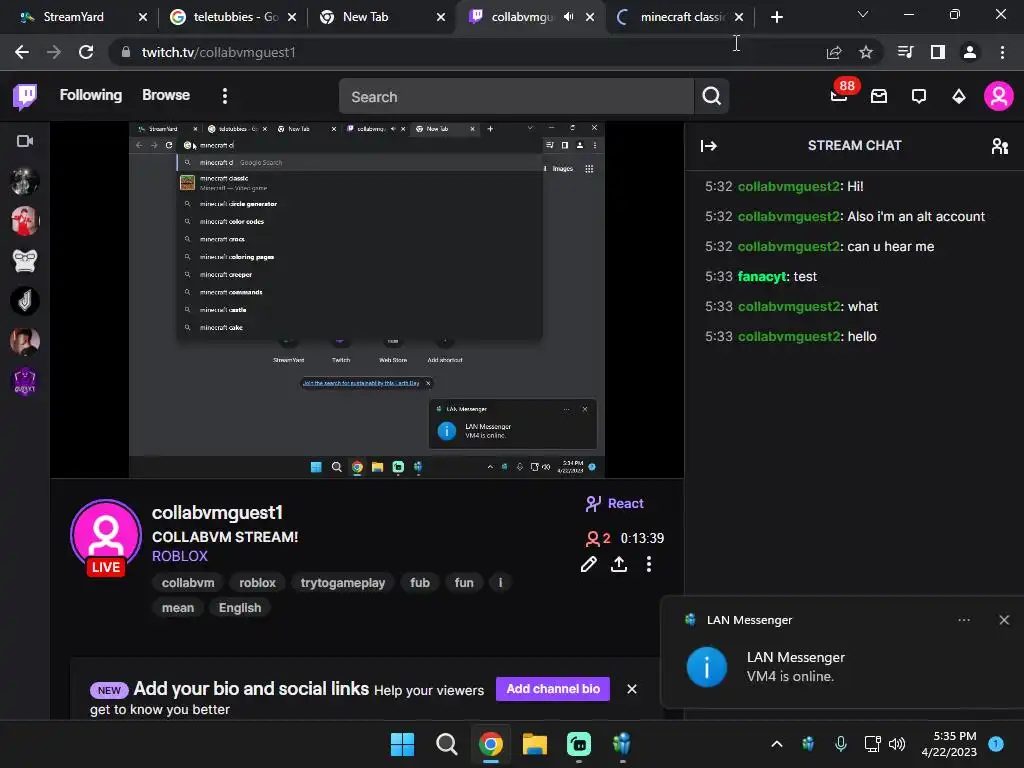Click the ROBLOX category link

tap(180, 556)
